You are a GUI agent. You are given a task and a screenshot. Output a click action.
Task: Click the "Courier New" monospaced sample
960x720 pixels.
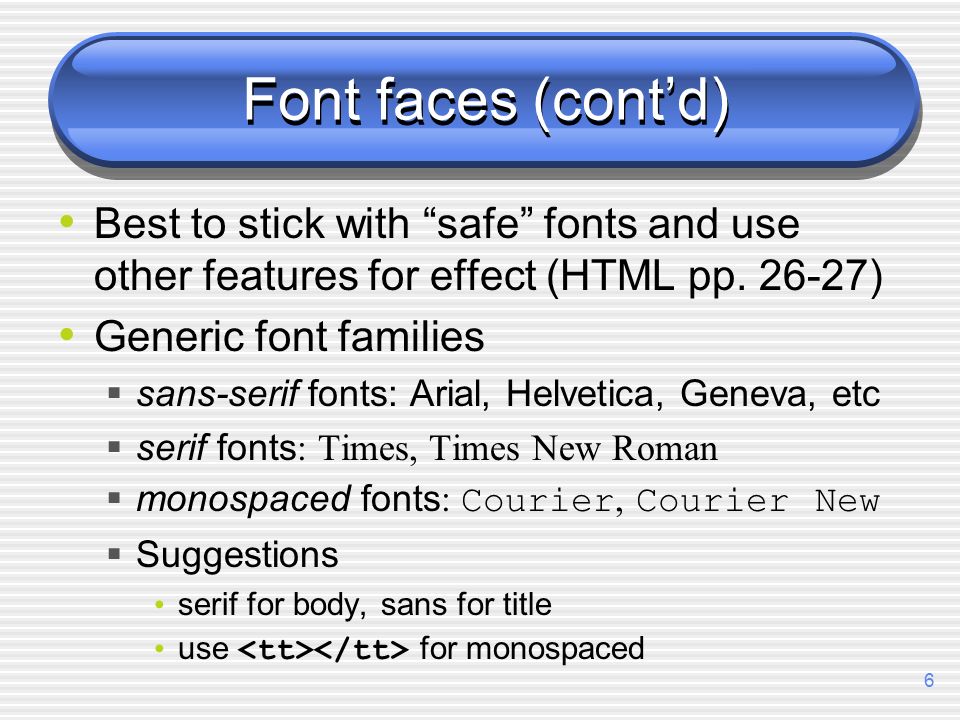click(758, 501)
